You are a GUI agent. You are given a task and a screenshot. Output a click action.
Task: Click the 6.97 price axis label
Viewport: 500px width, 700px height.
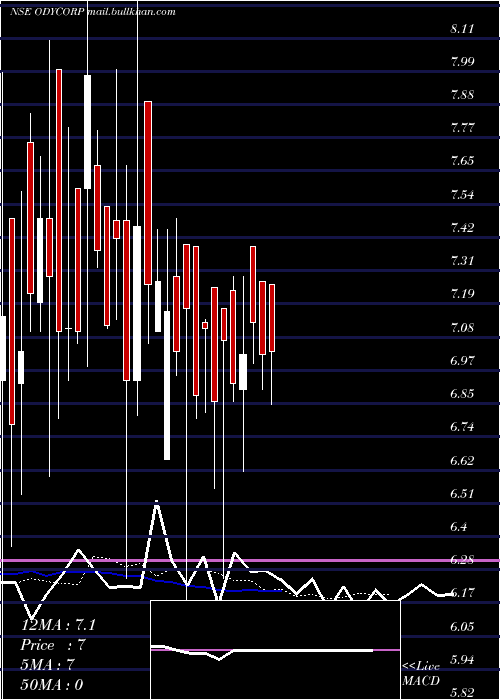coord(462,361)
